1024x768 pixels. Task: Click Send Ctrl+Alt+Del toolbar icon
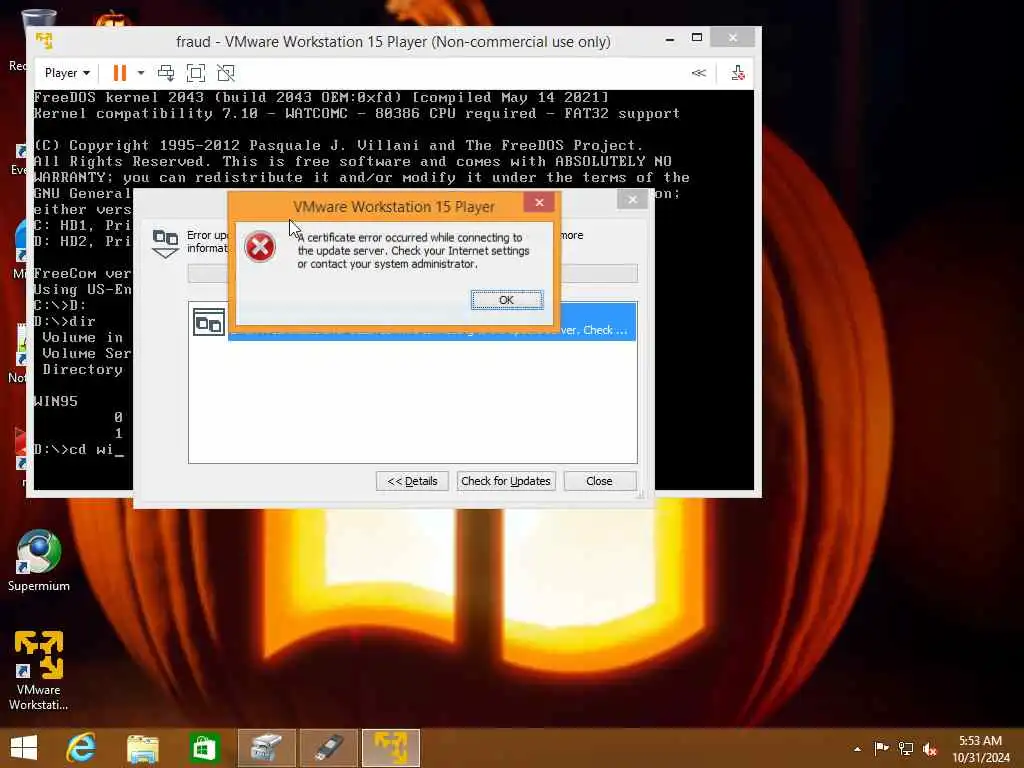(166, 72)
